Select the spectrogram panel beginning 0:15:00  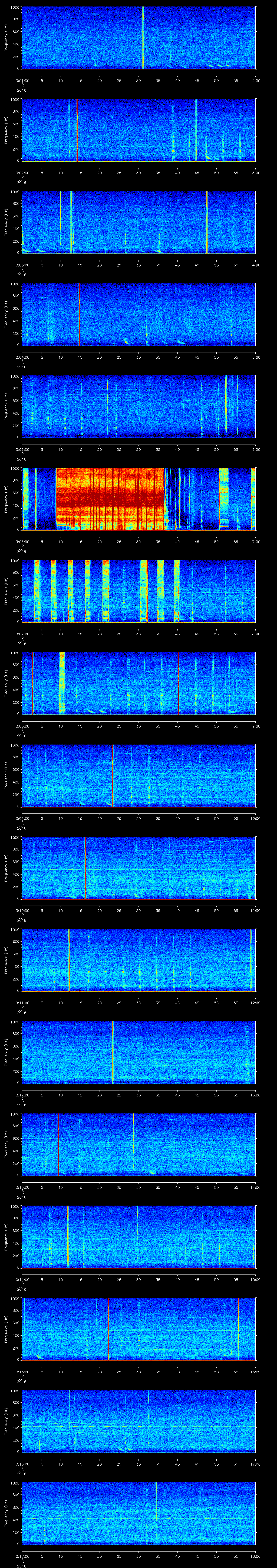tap(139, 1329)
